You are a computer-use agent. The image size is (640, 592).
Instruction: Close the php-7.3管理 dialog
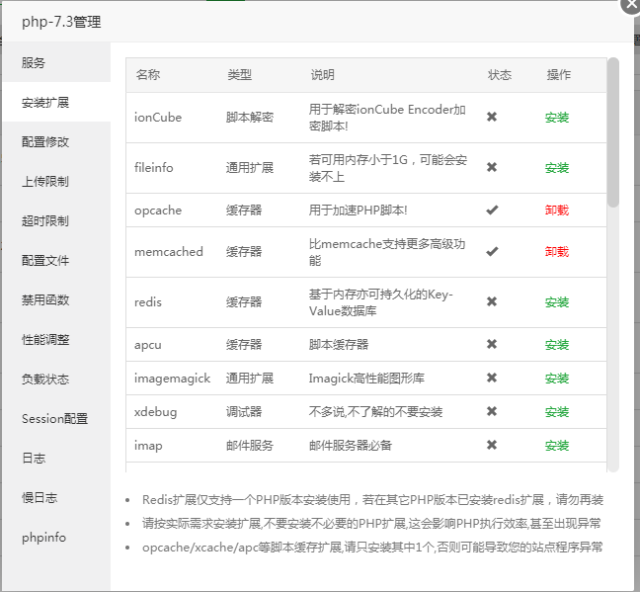click(x=631, y=5)
